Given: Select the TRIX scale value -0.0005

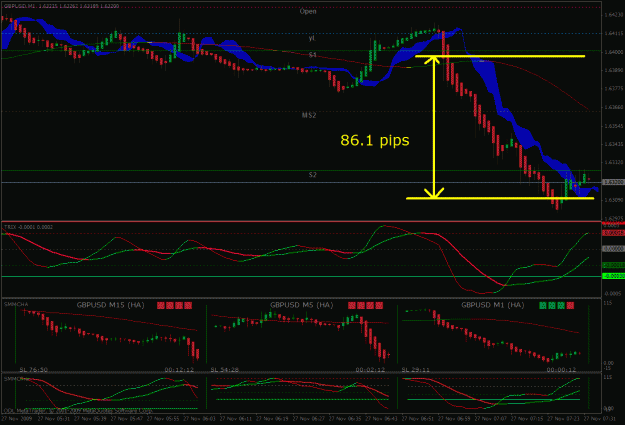Looking at the screenshot, I should click(613, 293).
